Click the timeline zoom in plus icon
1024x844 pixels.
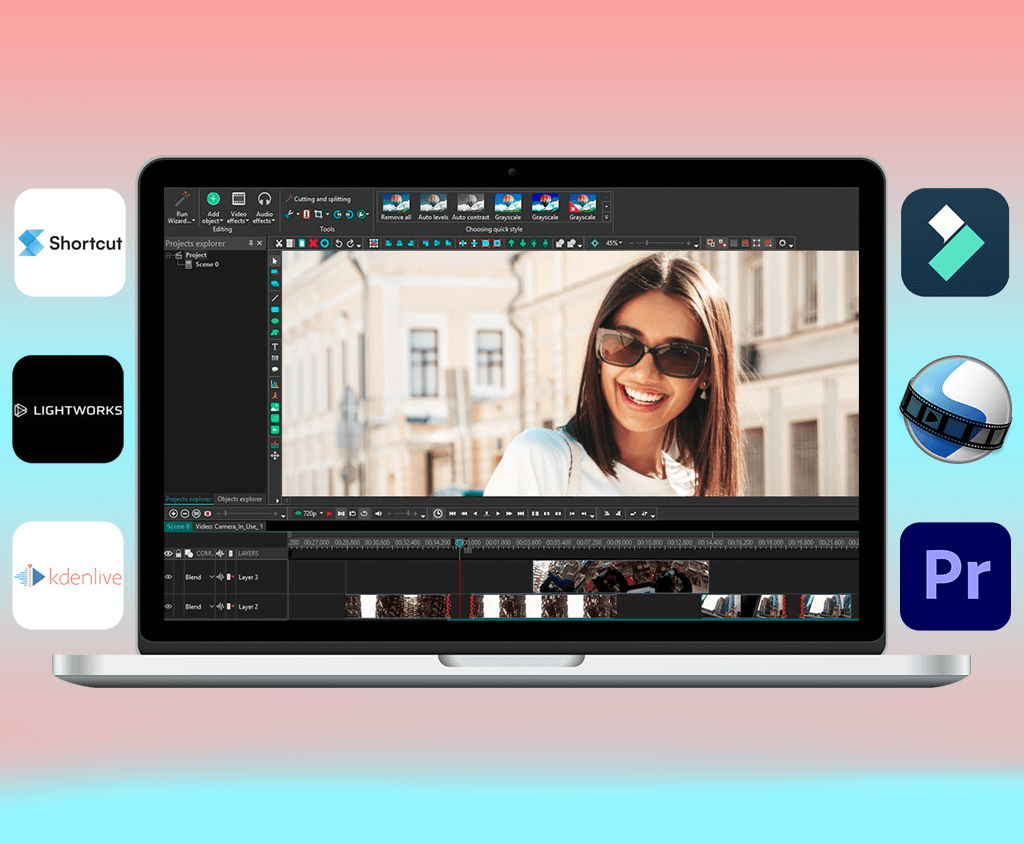[x=174, y=513]
